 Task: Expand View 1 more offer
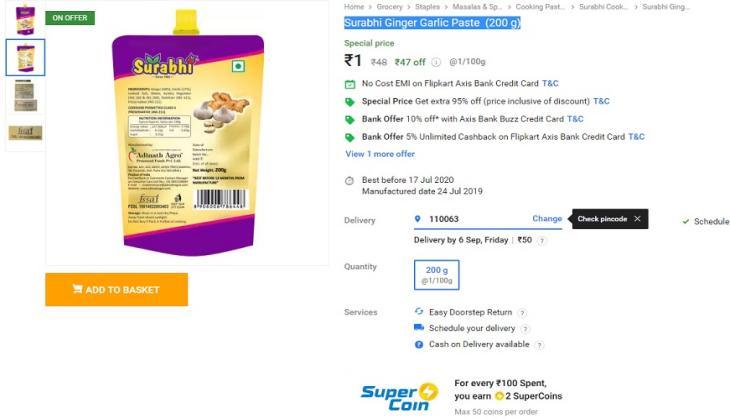coord(380,154)
